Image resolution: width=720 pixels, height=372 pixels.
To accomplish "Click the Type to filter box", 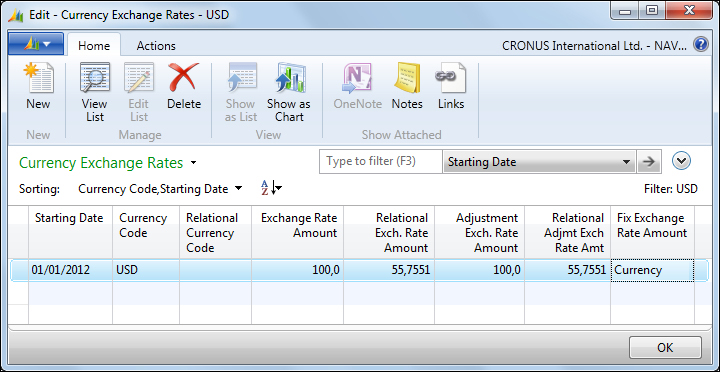I will [x=381, y=162].
